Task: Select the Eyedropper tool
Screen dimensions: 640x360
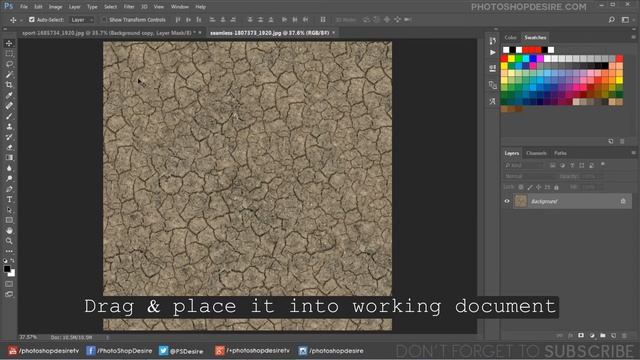Action: [9, 96]
